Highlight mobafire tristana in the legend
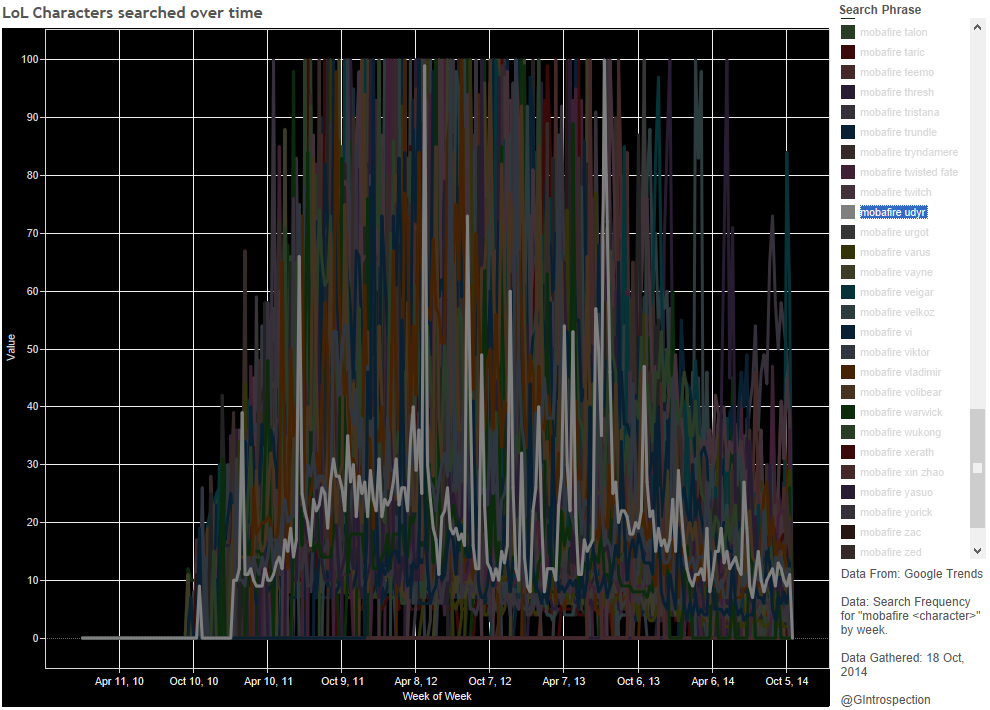990x710 pixels. (x=899, y=113)
